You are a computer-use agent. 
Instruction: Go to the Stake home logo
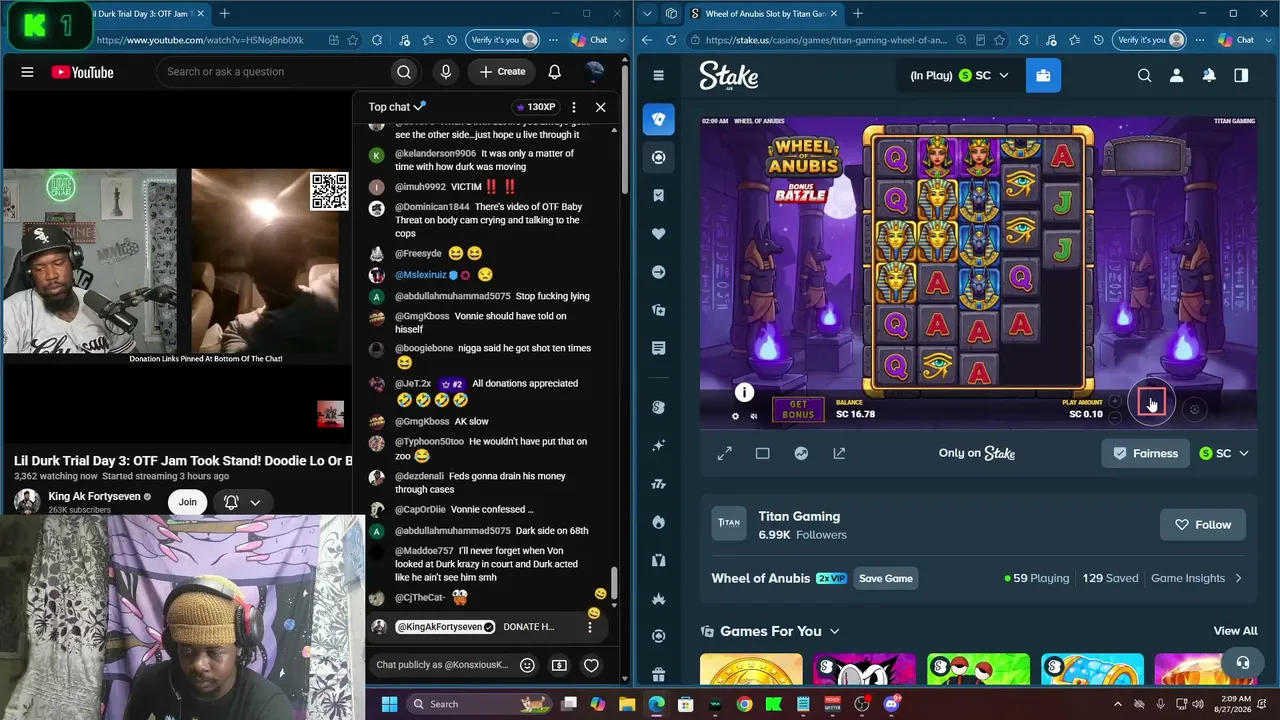(x=729, y=75)
